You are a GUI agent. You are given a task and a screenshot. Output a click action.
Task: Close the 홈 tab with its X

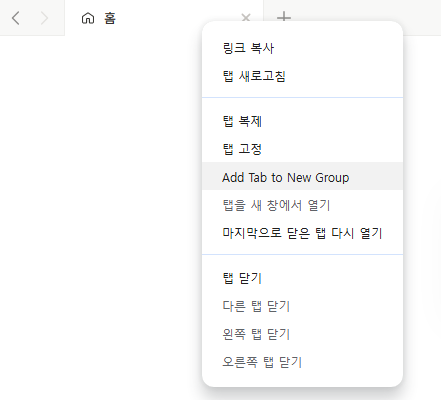tap(246, 17)
